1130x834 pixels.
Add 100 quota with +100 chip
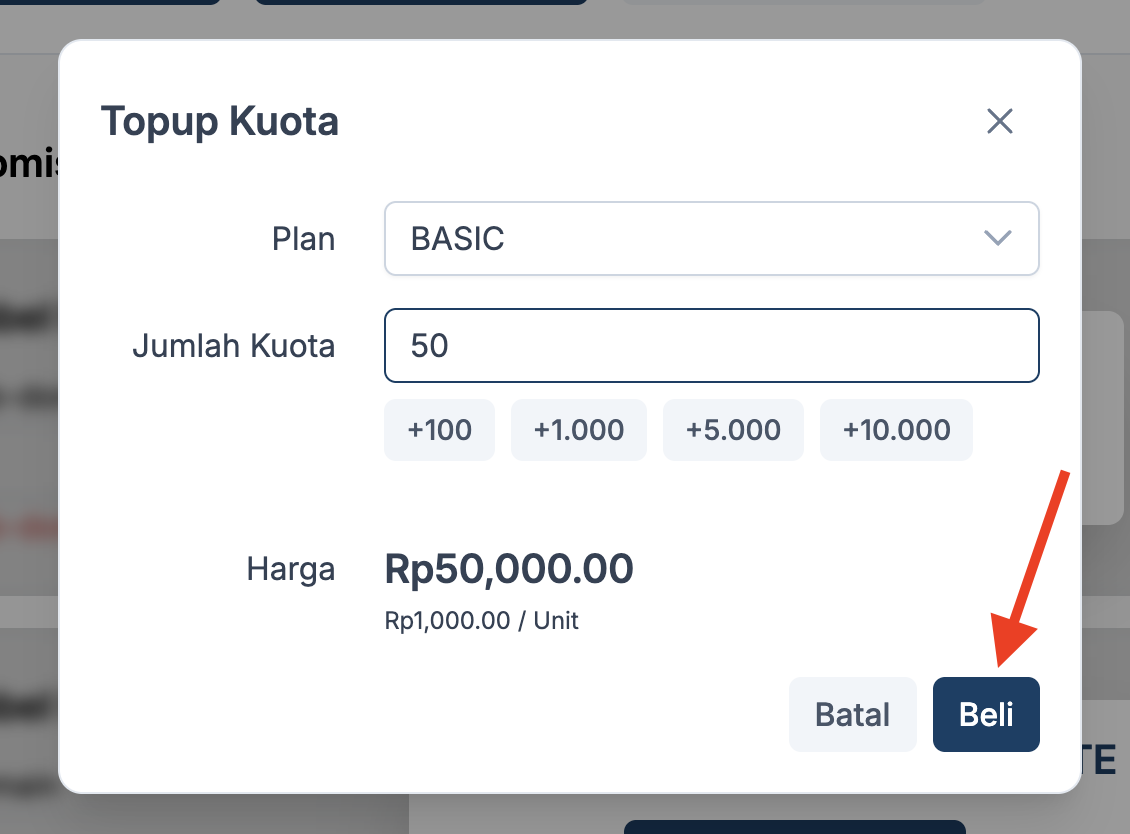click(x=439, y=430)
